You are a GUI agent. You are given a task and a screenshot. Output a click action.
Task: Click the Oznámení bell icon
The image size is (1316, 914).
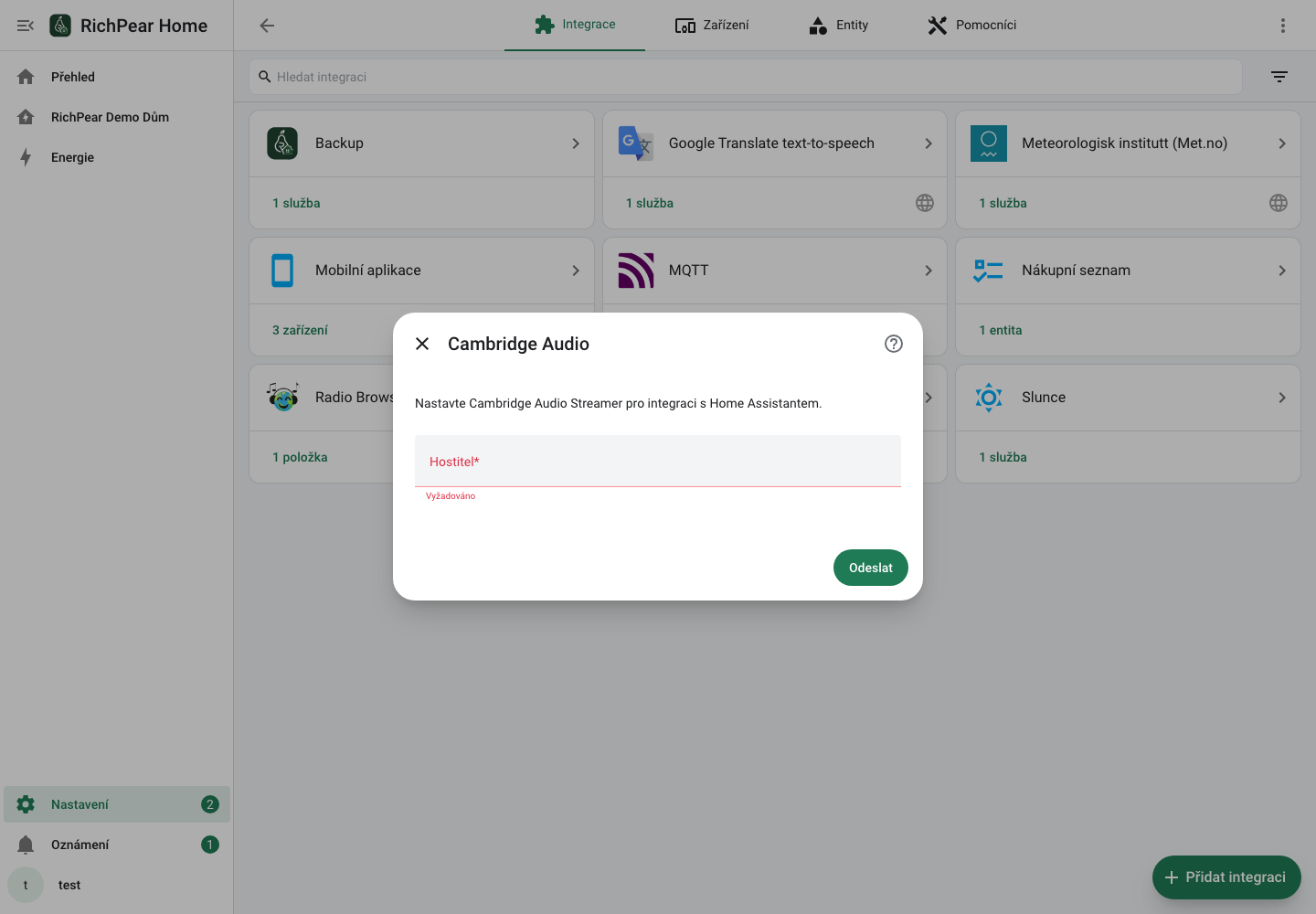click(26, 845)
